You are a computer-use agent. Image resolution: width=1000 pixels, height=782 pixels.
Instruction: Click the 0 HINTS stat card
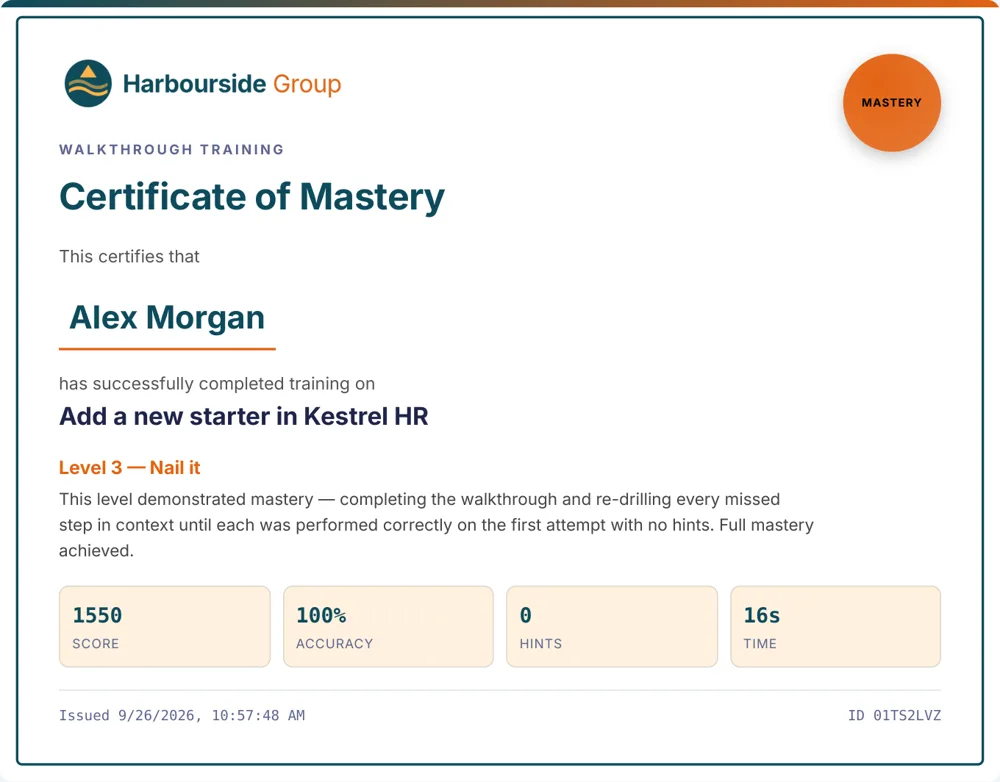[x=612, y=626]
